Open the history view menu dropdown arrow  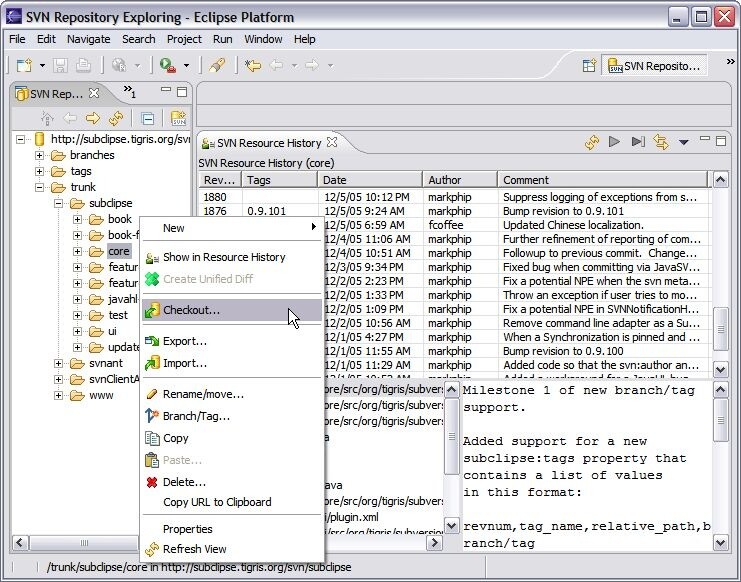point(683,142)
